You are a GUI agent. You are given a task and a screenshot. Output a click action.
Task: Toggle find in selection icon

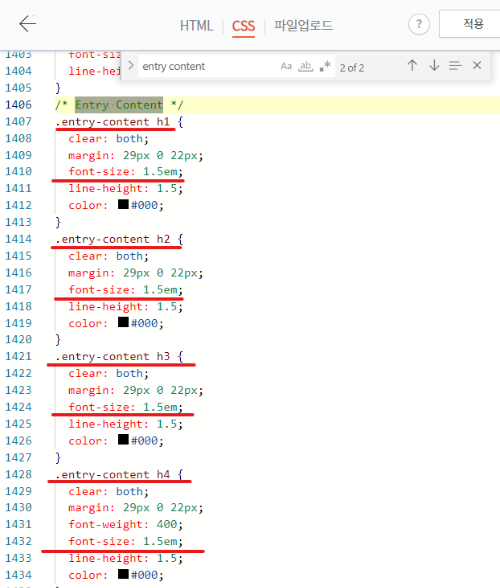tap(455, 66)
